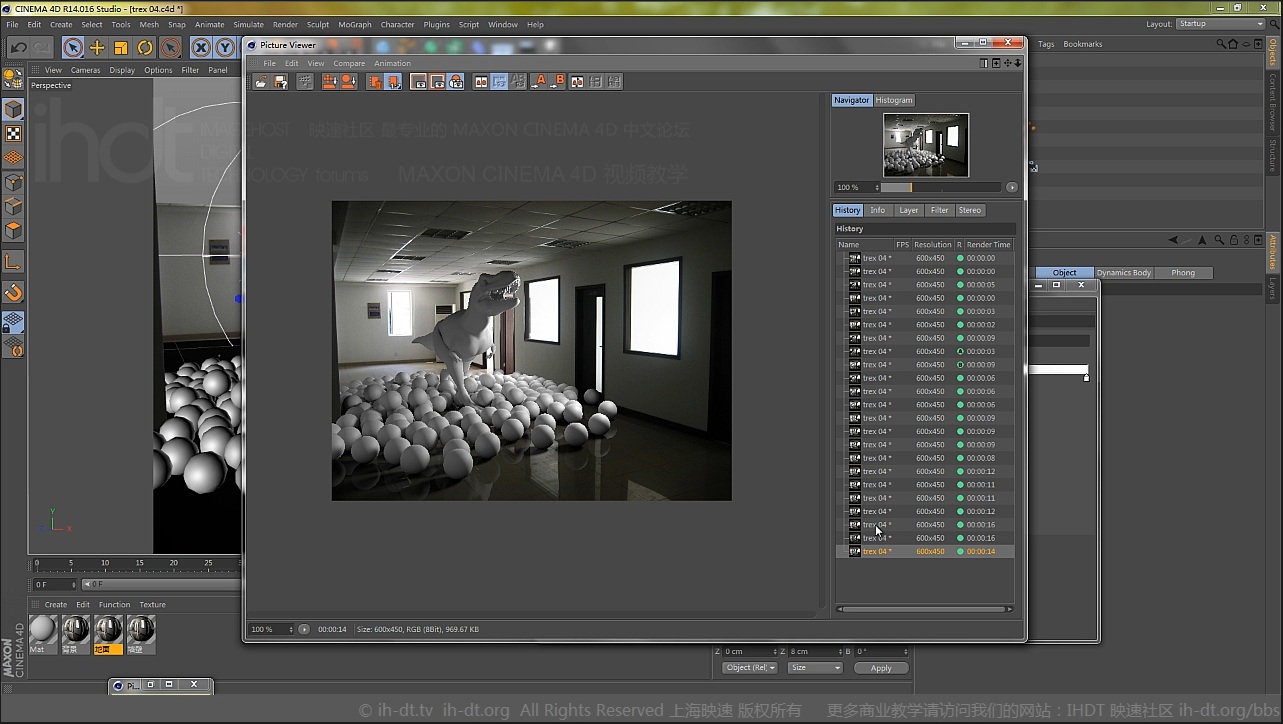Open the Size dropdown next to Apply
Image resolution: width=1283 pixels, height=724 pixels.
[x=814, y=667]
